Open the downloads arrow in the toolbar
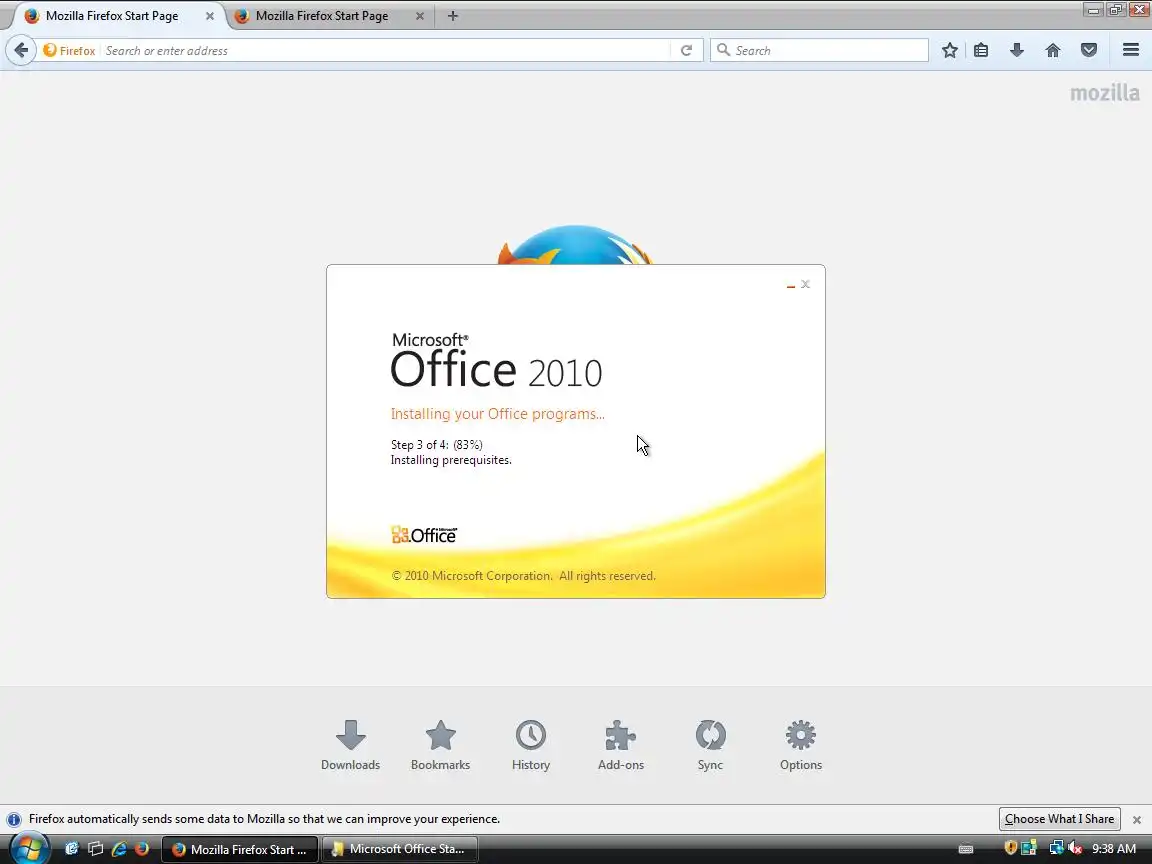The image size is (1152, 864). [x=1017, y=50]
